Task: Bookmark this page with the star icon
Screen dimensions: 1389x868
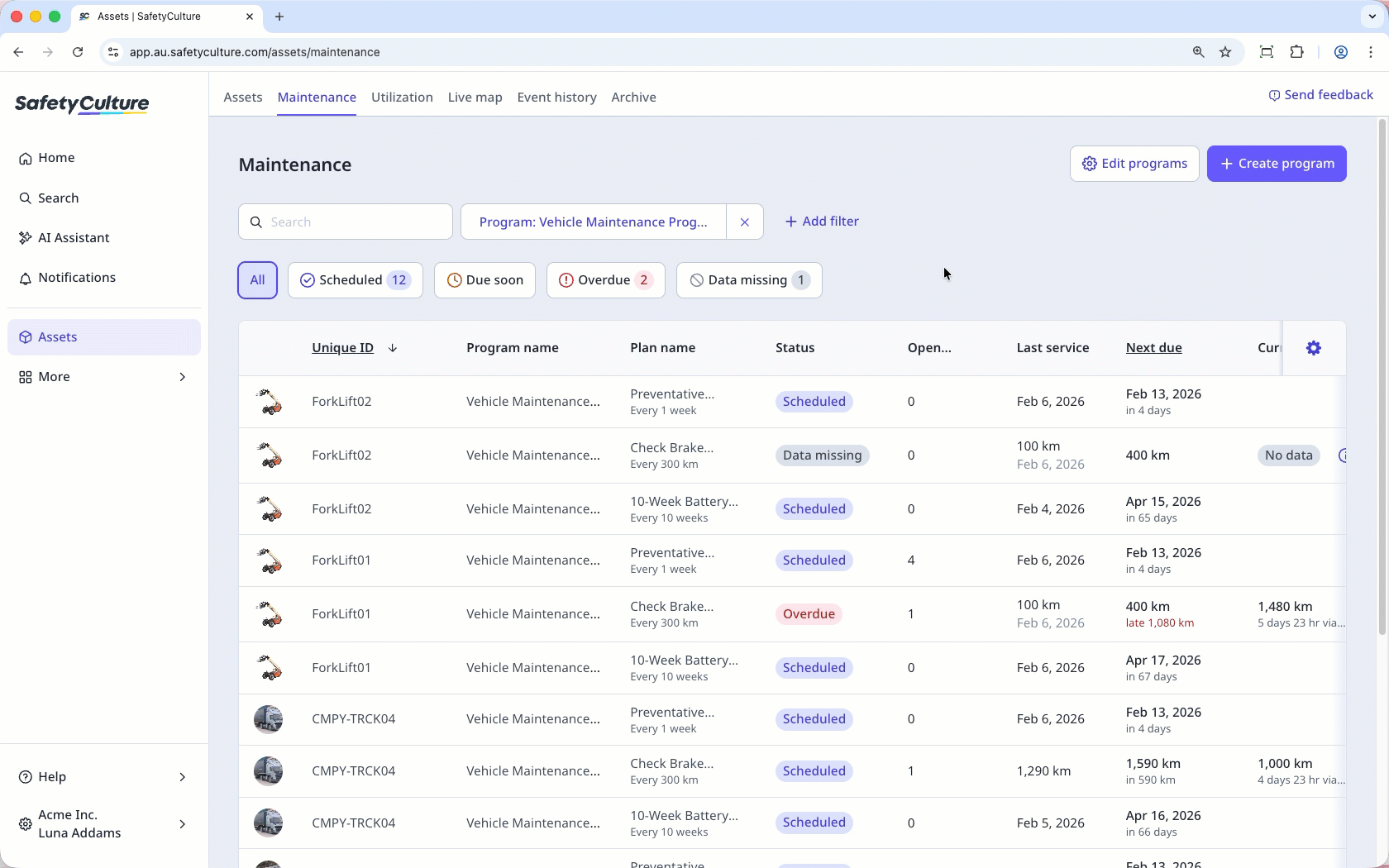Action: [x=1225, y=52]
